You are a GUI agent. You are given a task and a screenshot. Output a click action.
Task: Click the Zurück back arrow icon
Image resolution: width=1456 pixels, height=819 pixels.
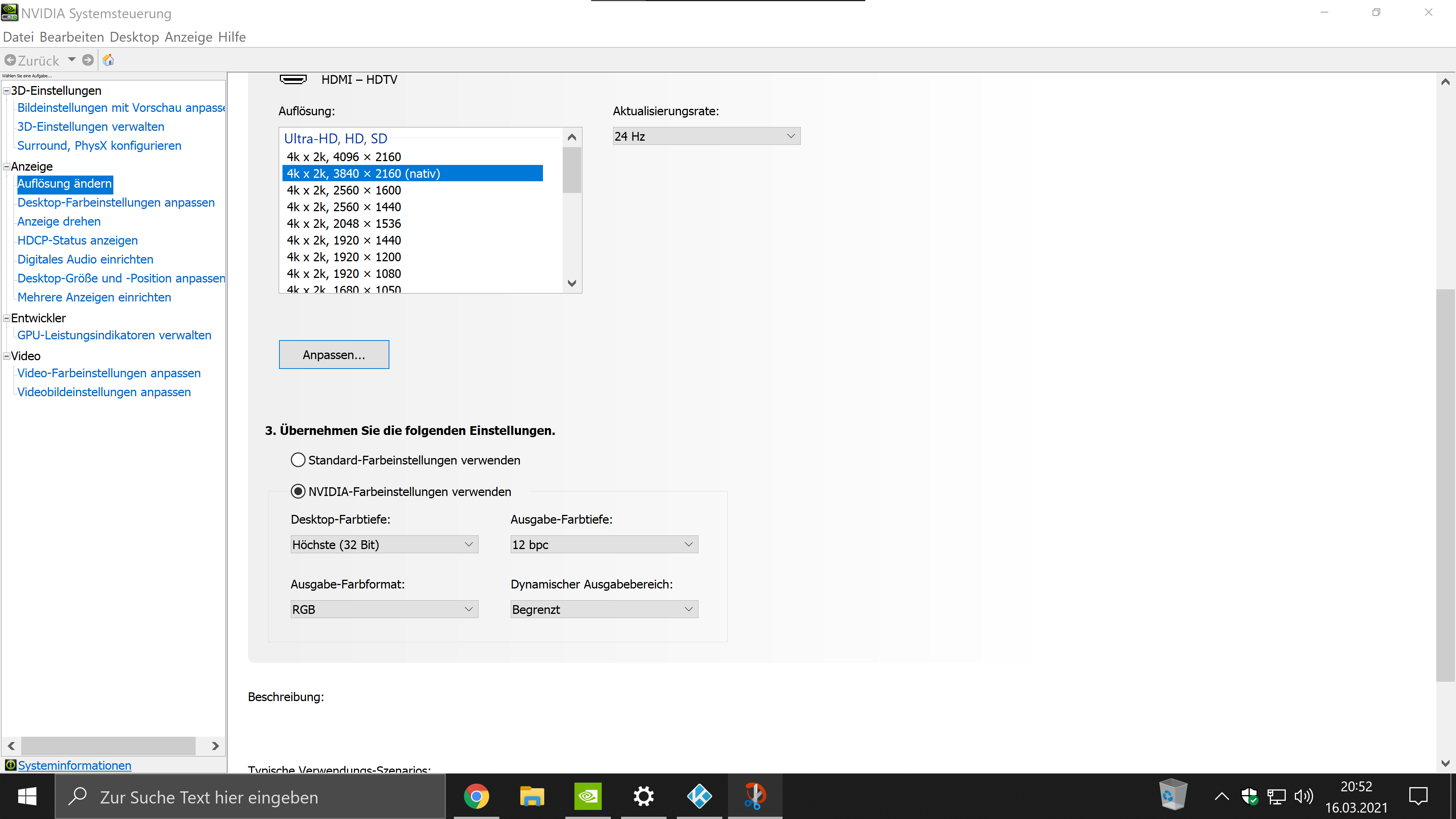(10, 60)
